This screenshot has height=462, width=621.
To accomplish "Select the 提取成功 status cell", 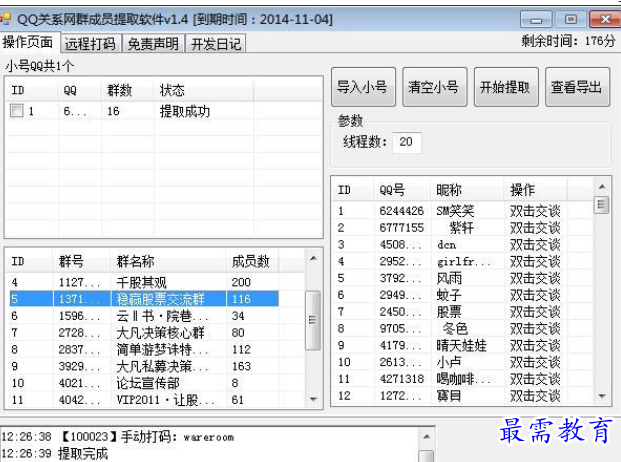I will [185, 111].
